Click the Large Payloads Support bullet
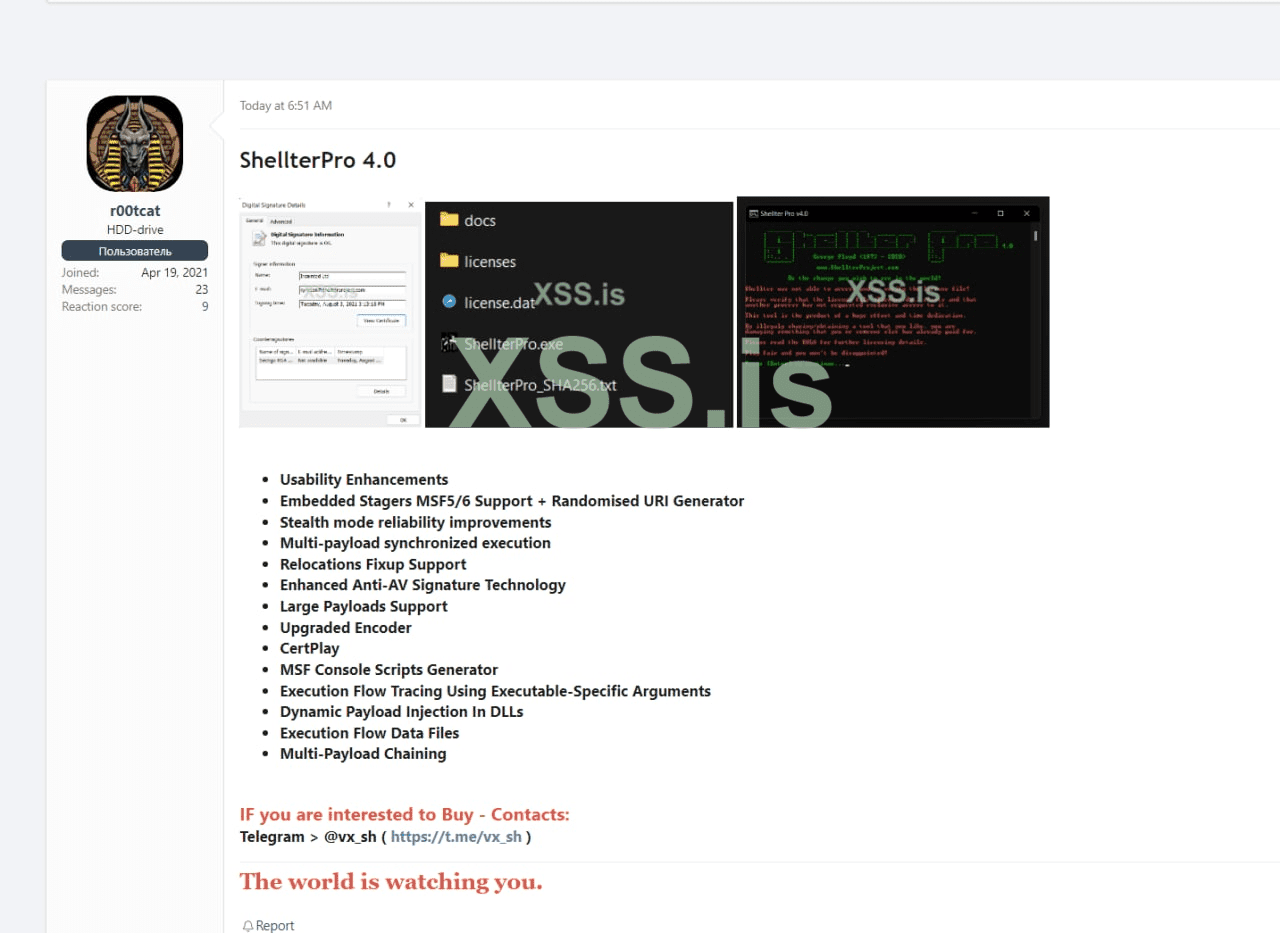This screenshot has height=933, width=1280. pos(364,606)
